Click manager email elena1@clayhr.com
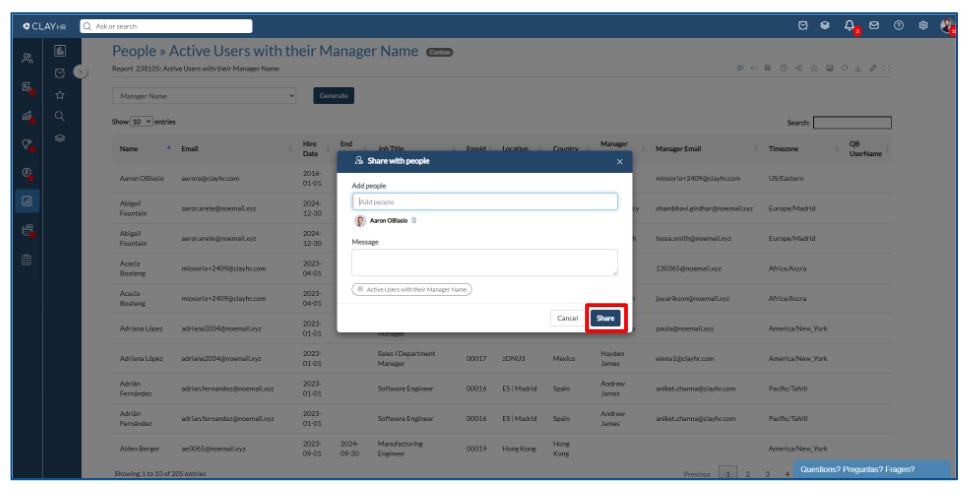Screen dimensions: 970x493 [685, 358]
